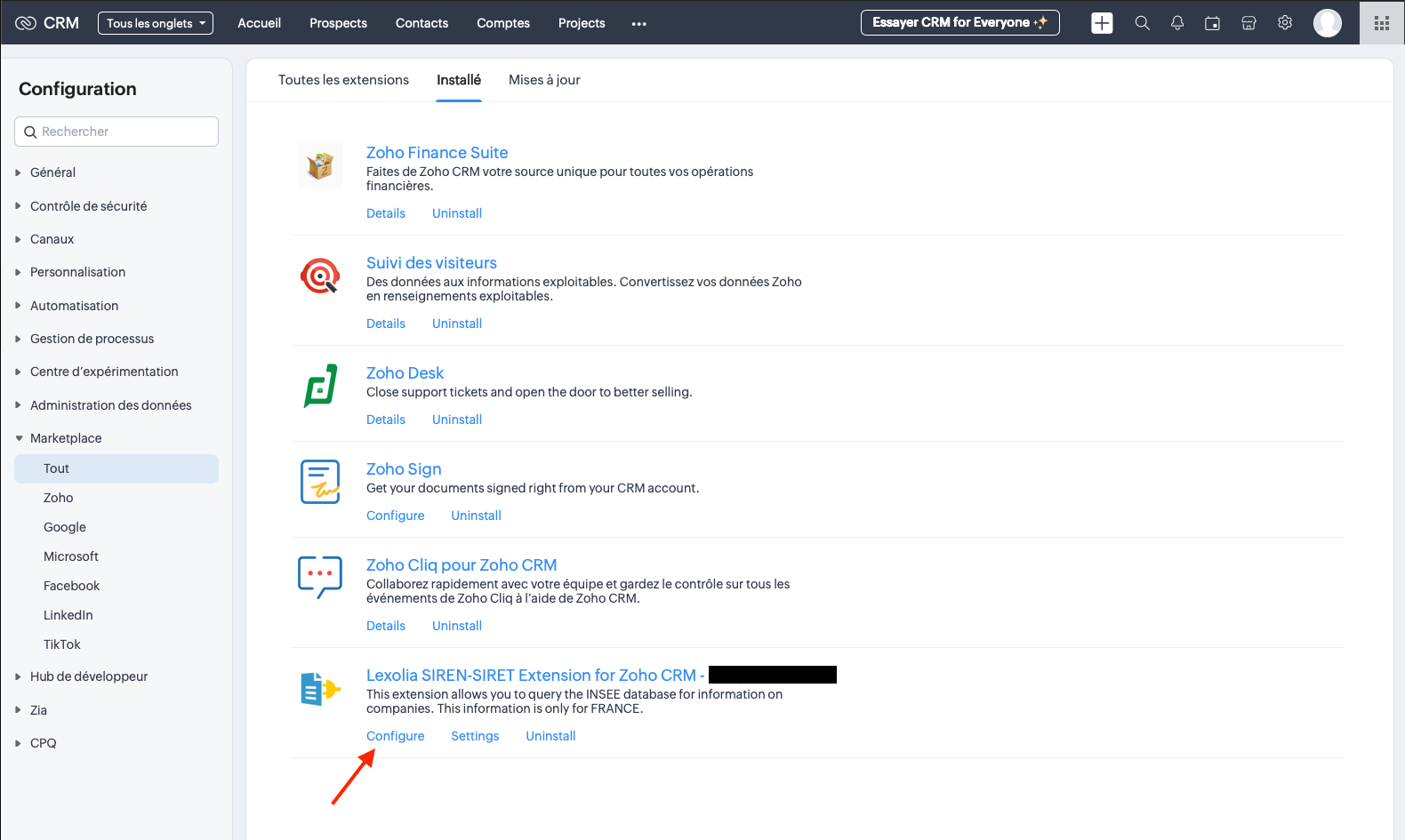Focus the Rechercher search field
Image resolution: width=1405 pixels, height=840 pixels.
point(116,132)
